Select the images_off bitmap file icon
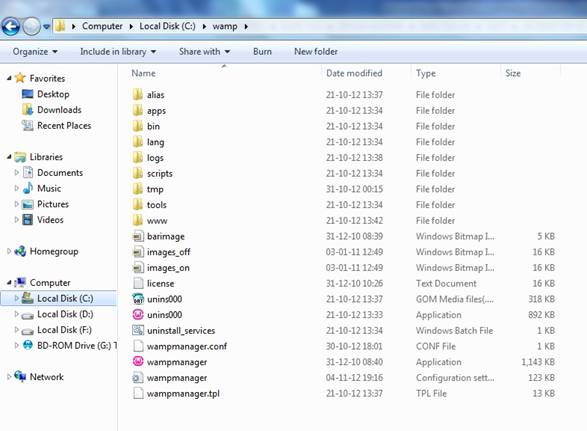 [x=138, y=252]
